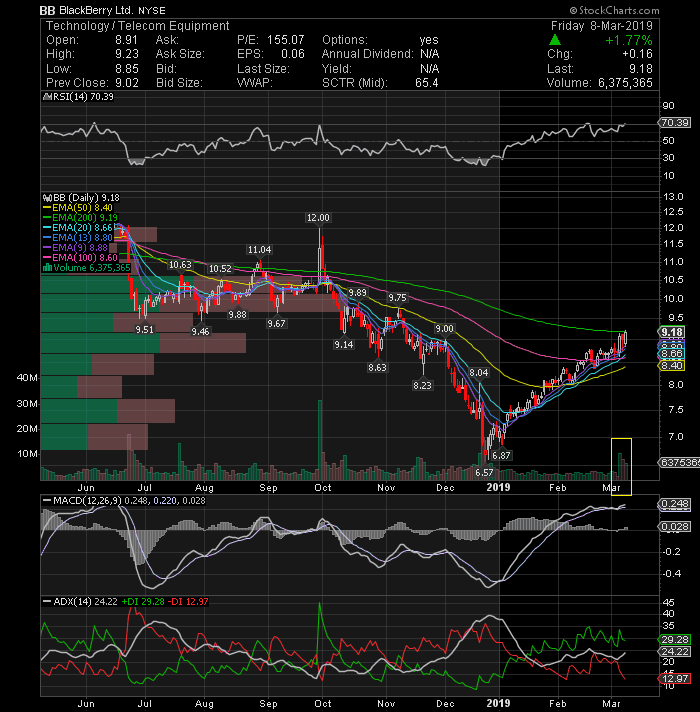The image size is (700, 712).
Task: Click the Oct label on price chart axis
Action: (323, 488)
